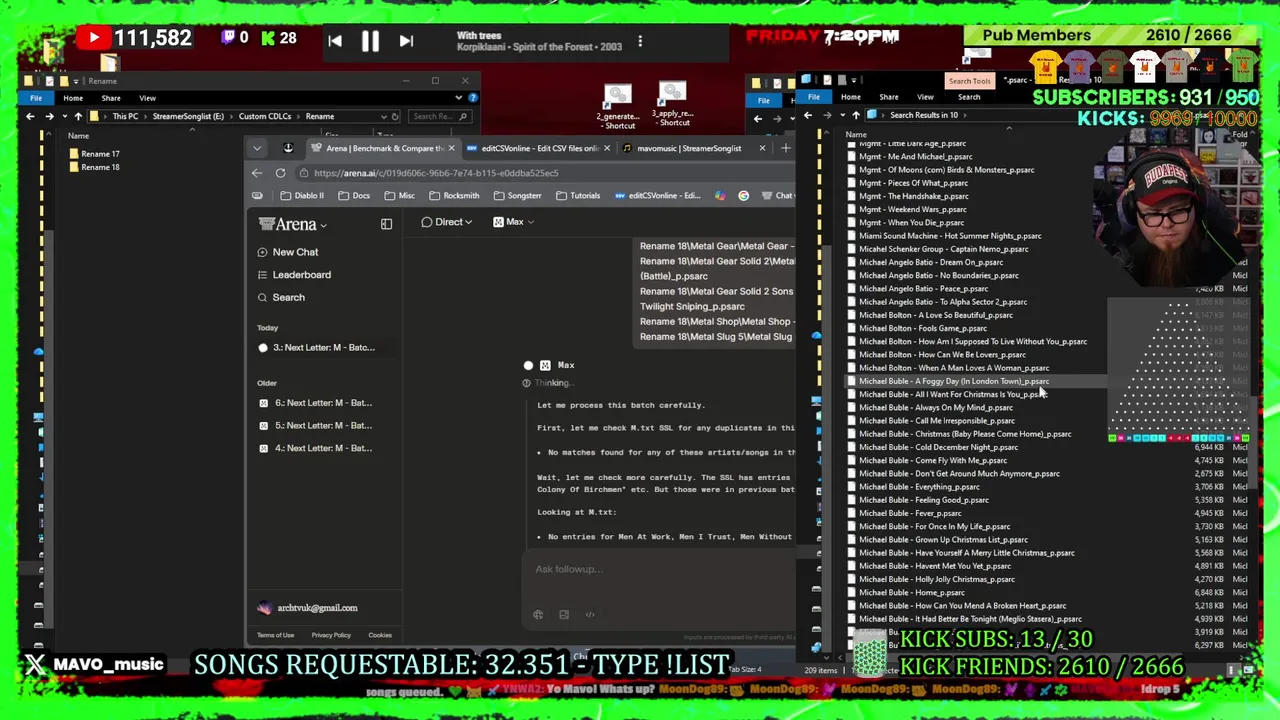This screenshot has width=1280, height=720.
Task: Open the View tab in the Rename explorer window
Action: coord(147,98)
